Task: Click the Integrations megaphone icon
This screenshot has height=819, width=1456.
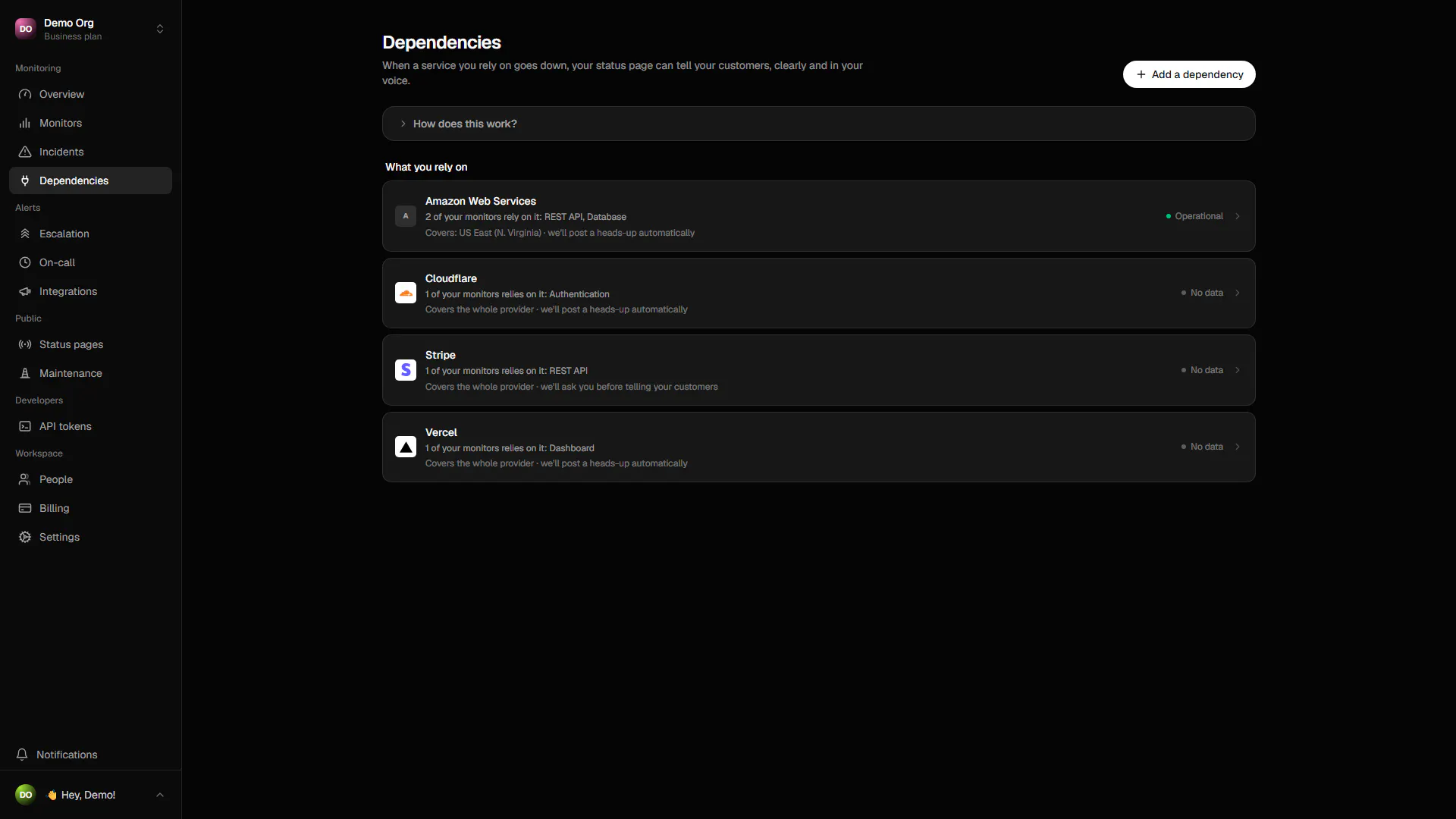Action: [x=25, y=291]
